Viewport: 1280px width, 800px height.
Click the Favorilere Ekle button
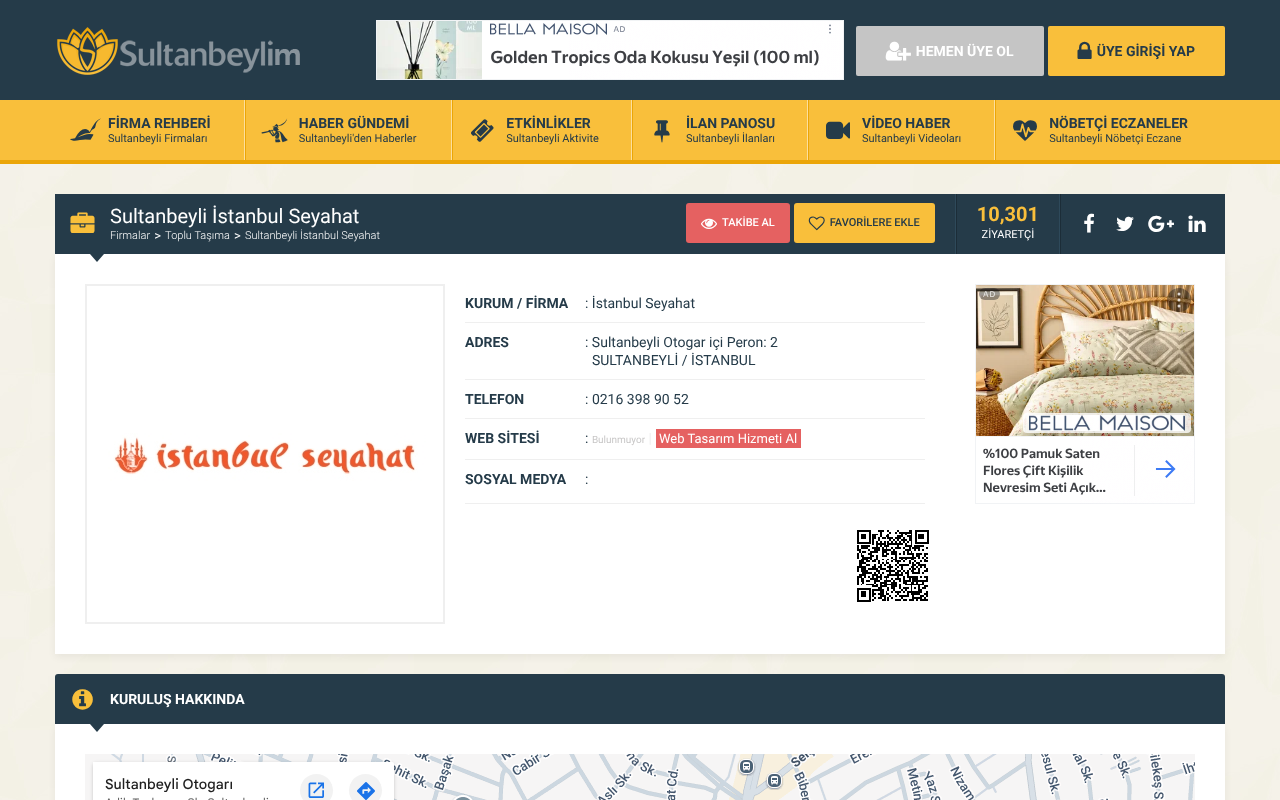pyautogui.click(x=864, y=223)
